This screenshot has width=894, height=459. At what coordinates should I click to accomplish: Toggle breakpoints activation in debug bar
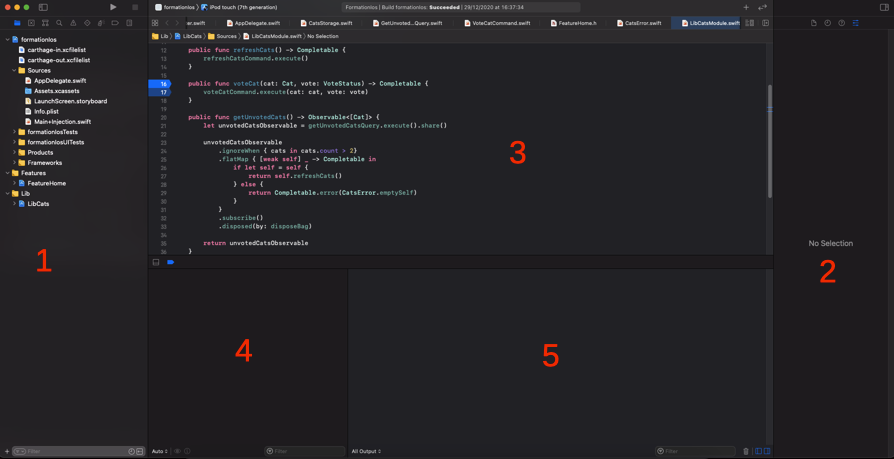click(170, 262)
